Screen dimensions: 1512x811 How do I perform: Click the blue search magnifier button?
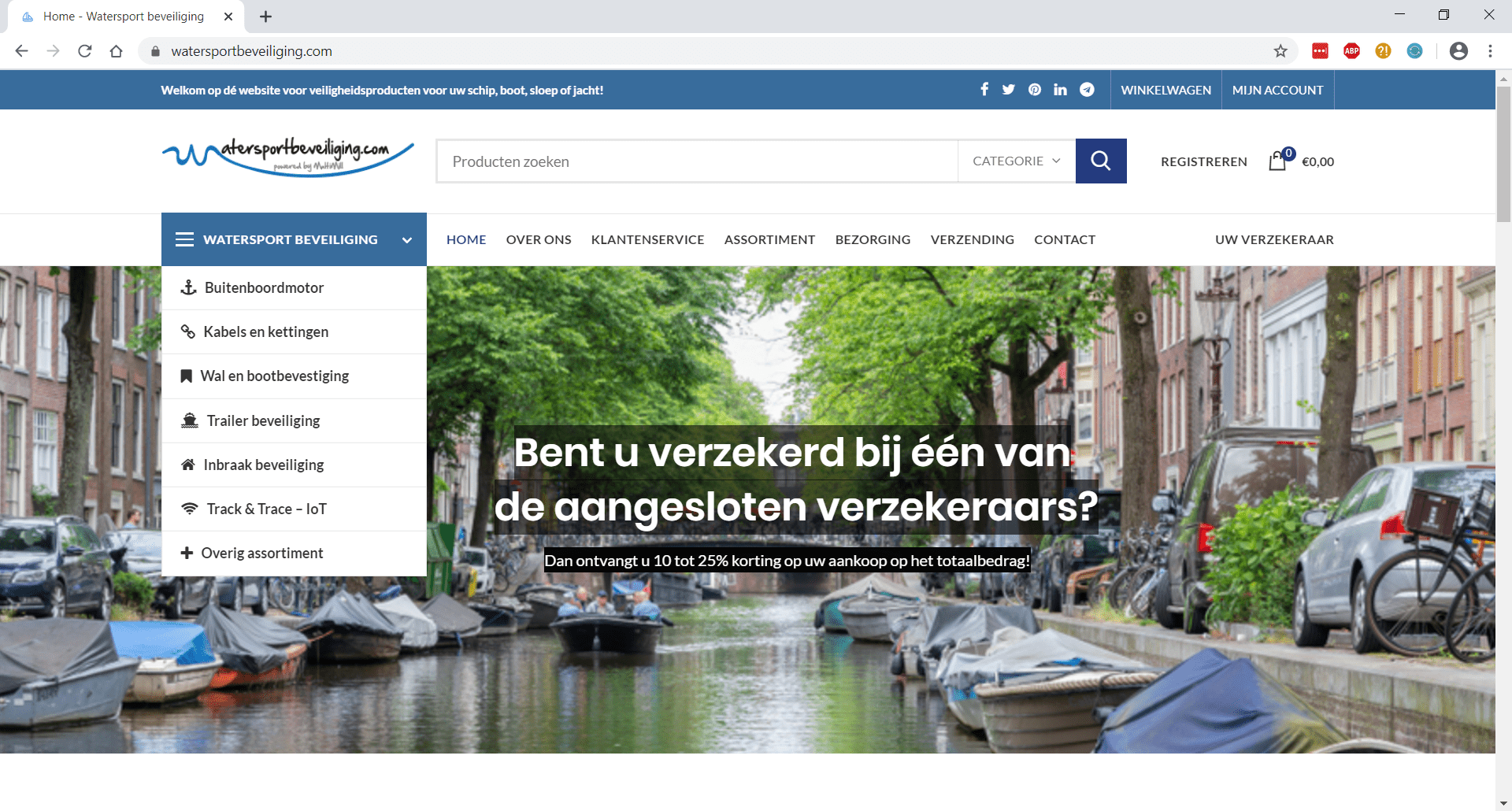pyautogui.click(x=1101, y=161)
